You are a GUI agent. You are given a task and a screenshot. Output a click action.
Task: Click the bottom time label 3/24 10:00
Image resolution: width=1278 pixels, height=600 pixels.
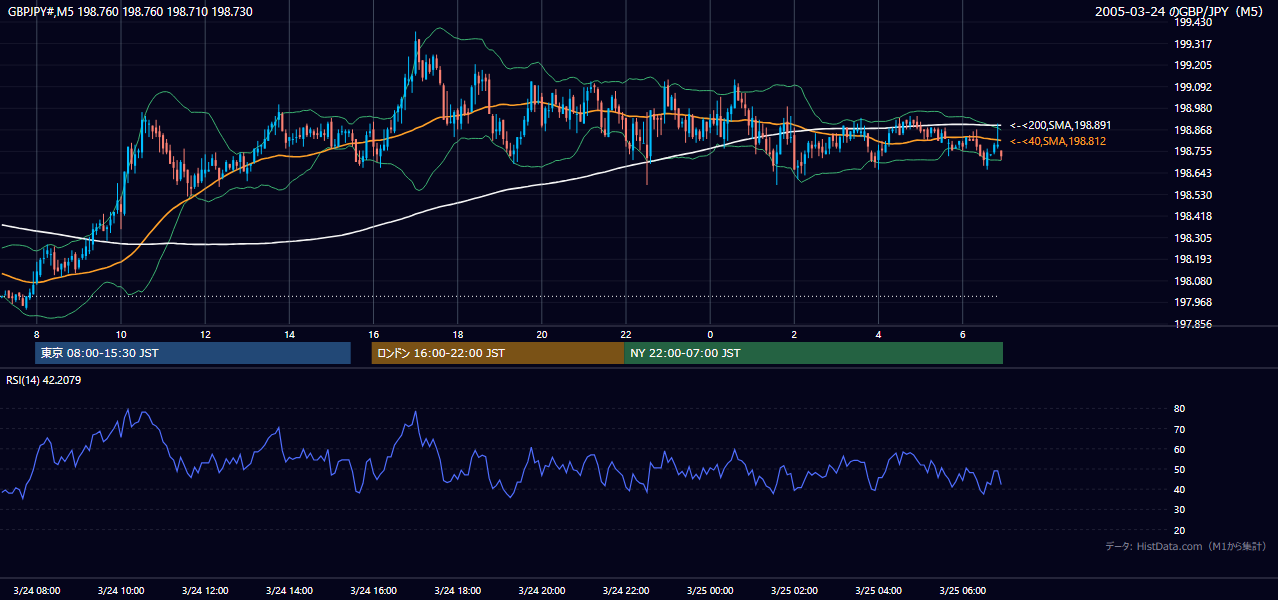point(121,590)
